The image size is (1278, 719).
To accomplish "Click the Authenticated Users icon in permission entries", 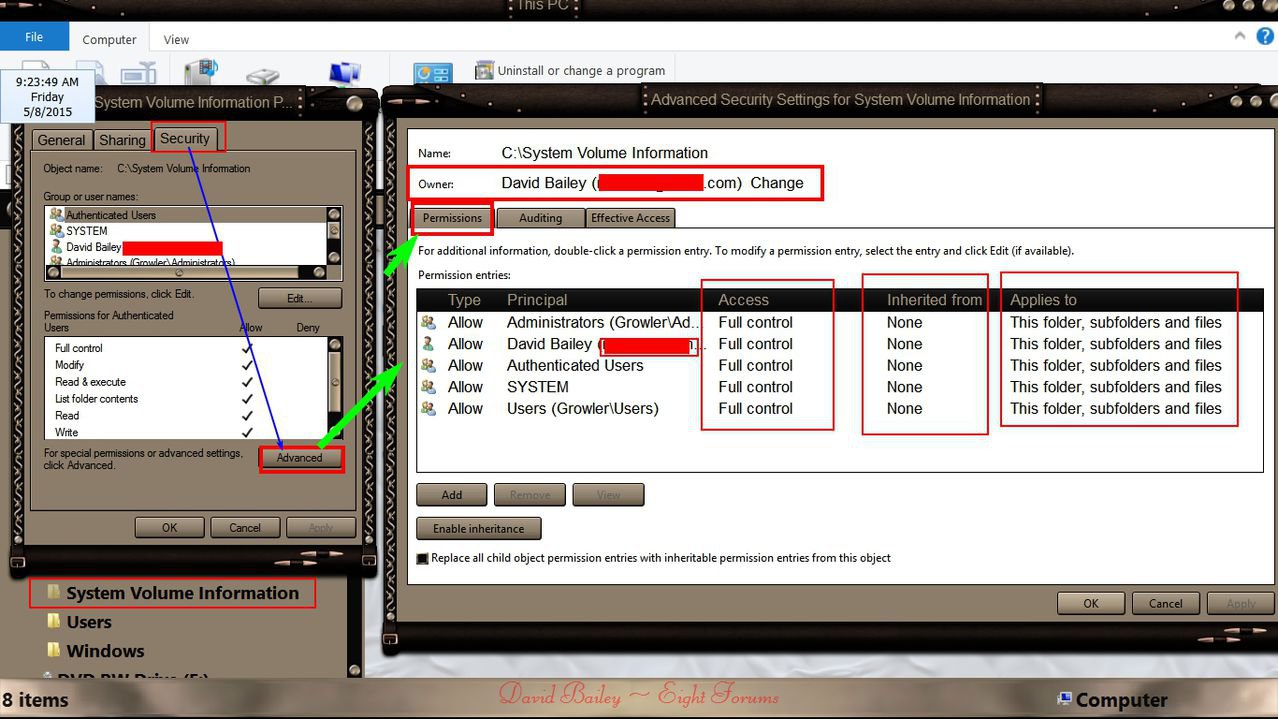I will tap(431, 365).
